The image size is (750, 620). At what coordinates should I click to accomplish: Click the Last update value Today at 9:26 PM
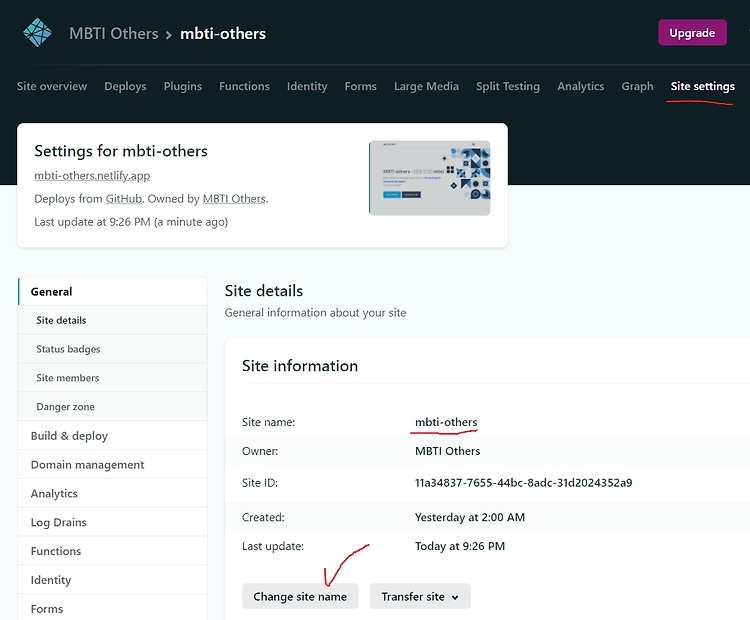point(460,546)
